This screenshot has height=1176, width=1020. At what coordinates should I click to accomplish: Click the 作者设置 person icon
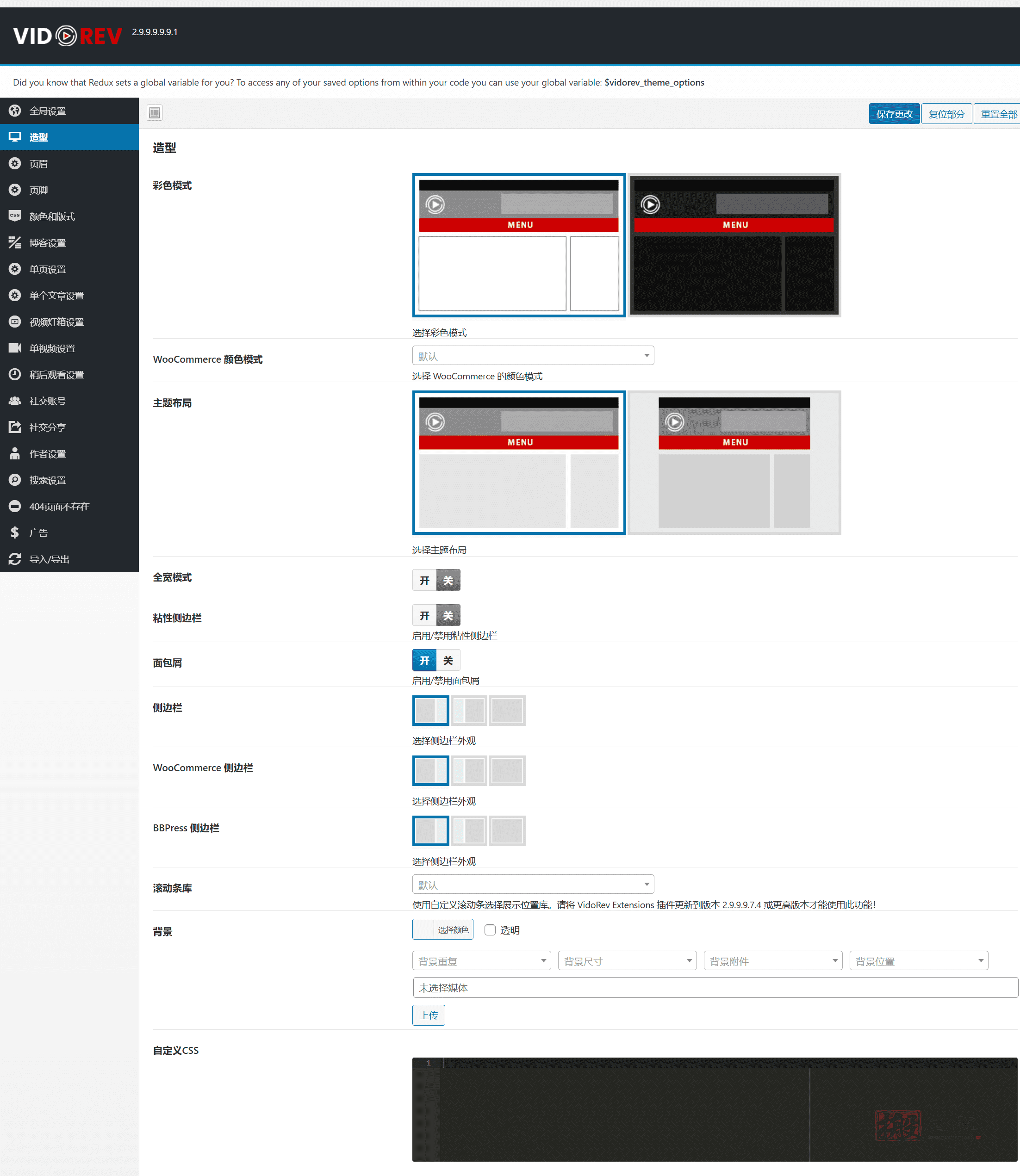(x=15, y=453)
